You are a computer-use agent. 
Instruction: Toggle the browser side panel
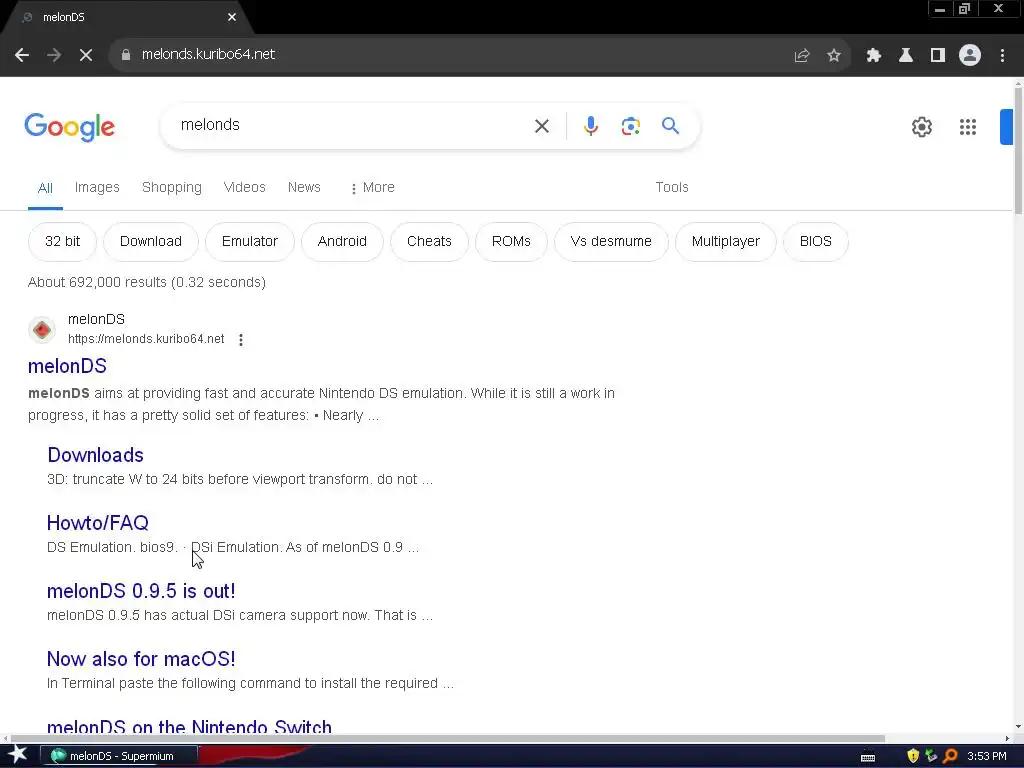[x=938, y=56]
